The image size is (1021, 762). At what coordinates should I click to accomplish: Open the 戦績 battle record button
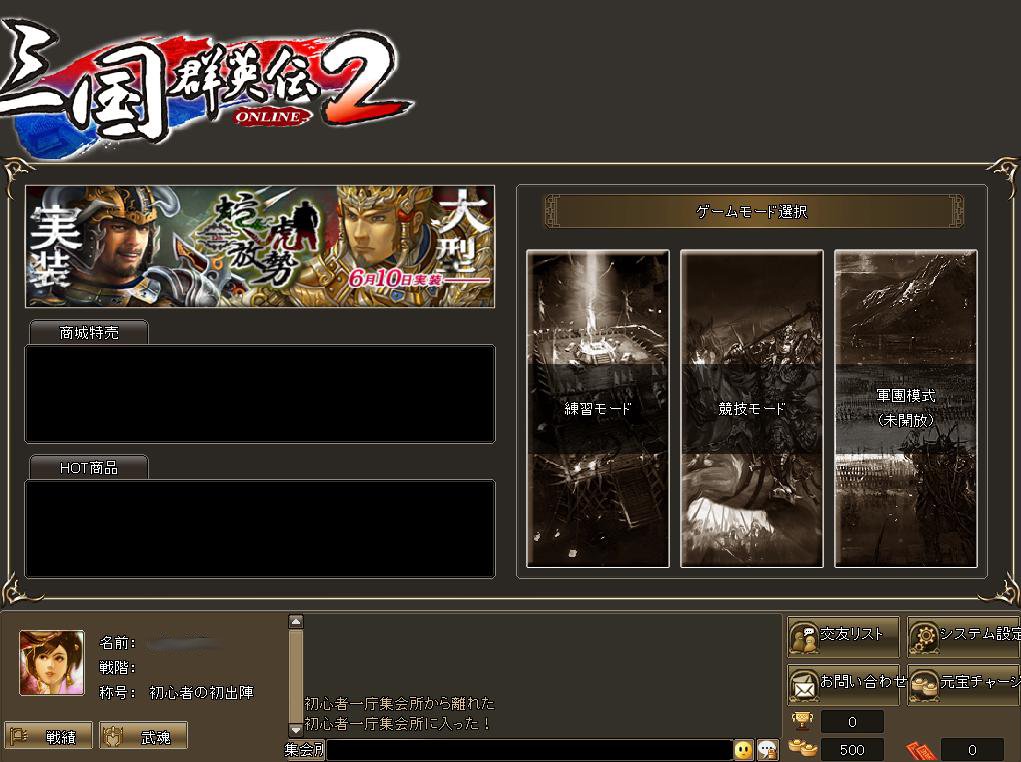click(x=49, y=736)
